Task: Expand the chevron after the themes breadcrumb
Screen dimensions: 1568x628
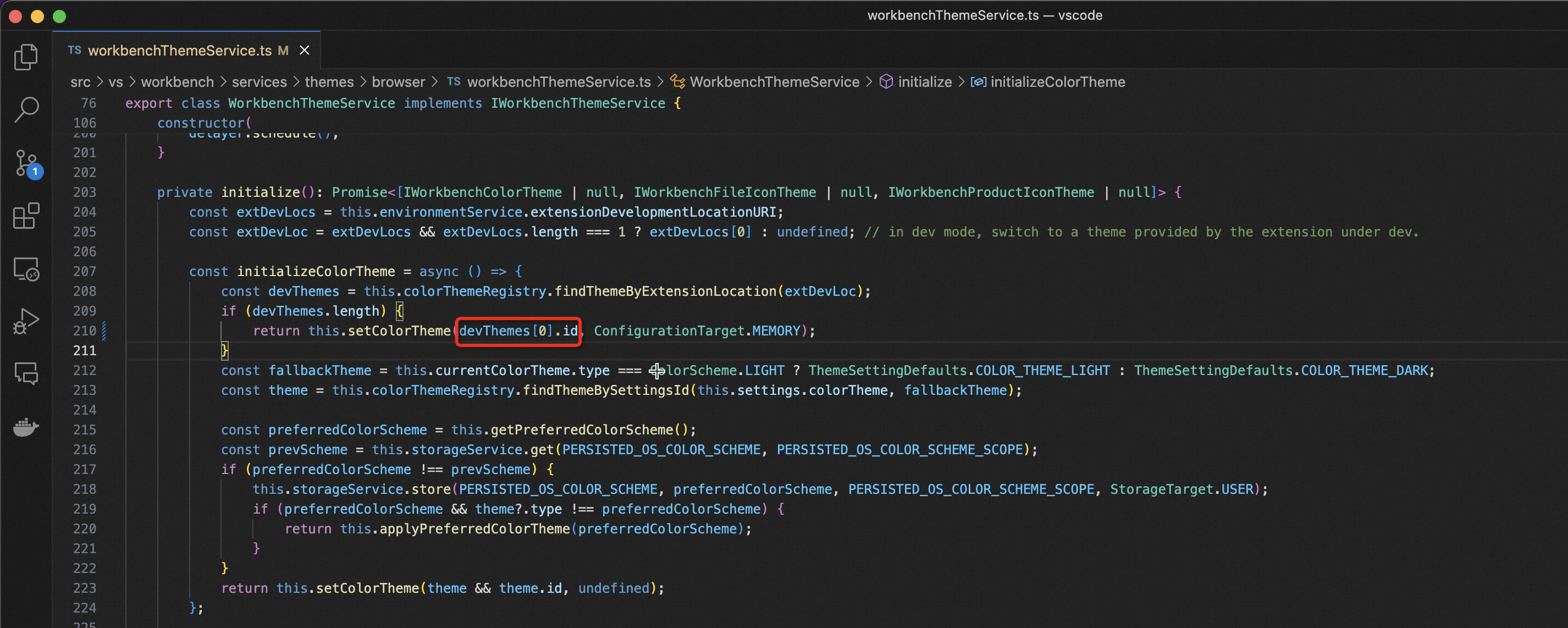Action: [x=363, y=81]
